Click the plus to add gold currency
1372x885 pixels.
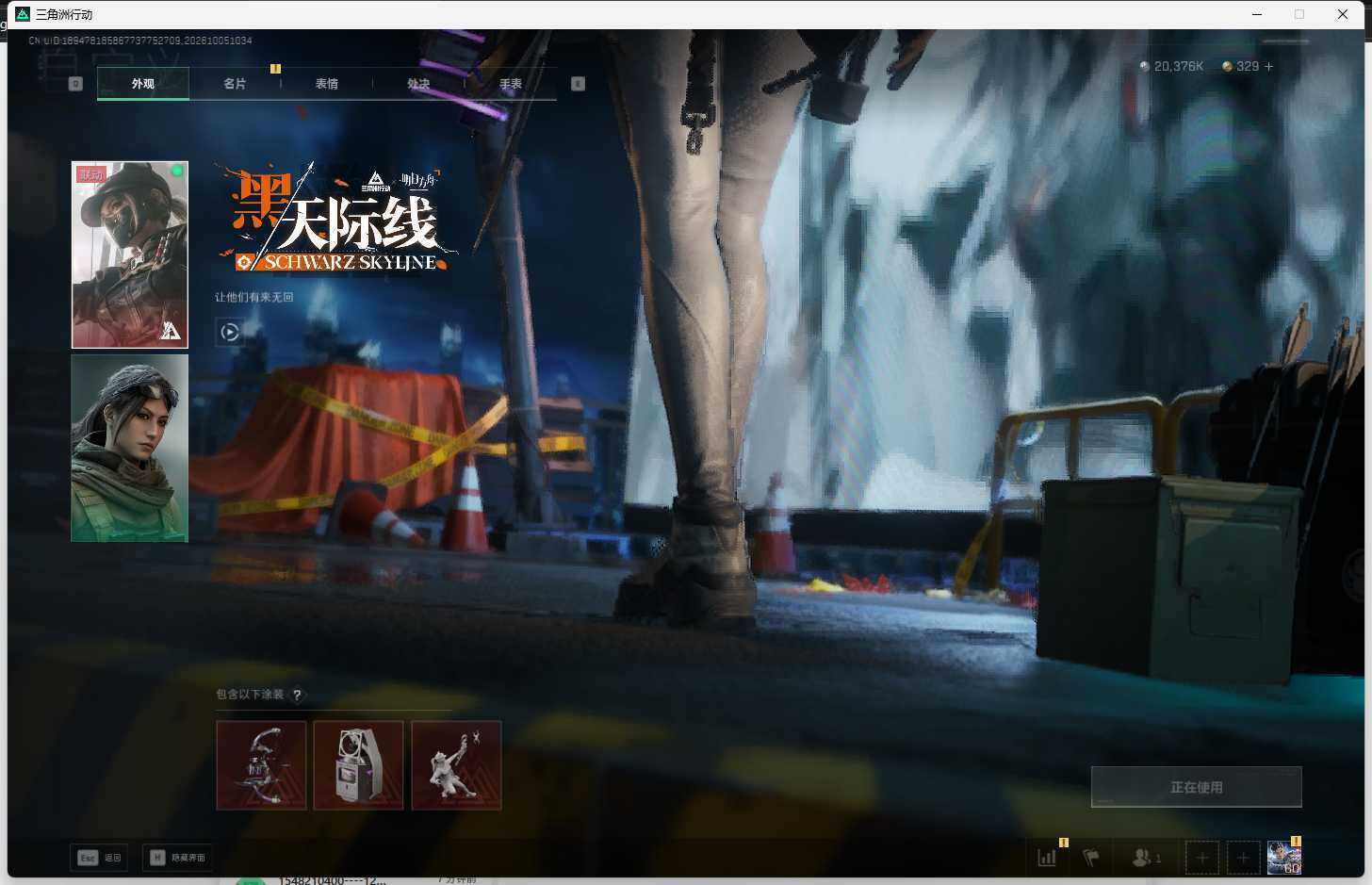(1268, 67)
